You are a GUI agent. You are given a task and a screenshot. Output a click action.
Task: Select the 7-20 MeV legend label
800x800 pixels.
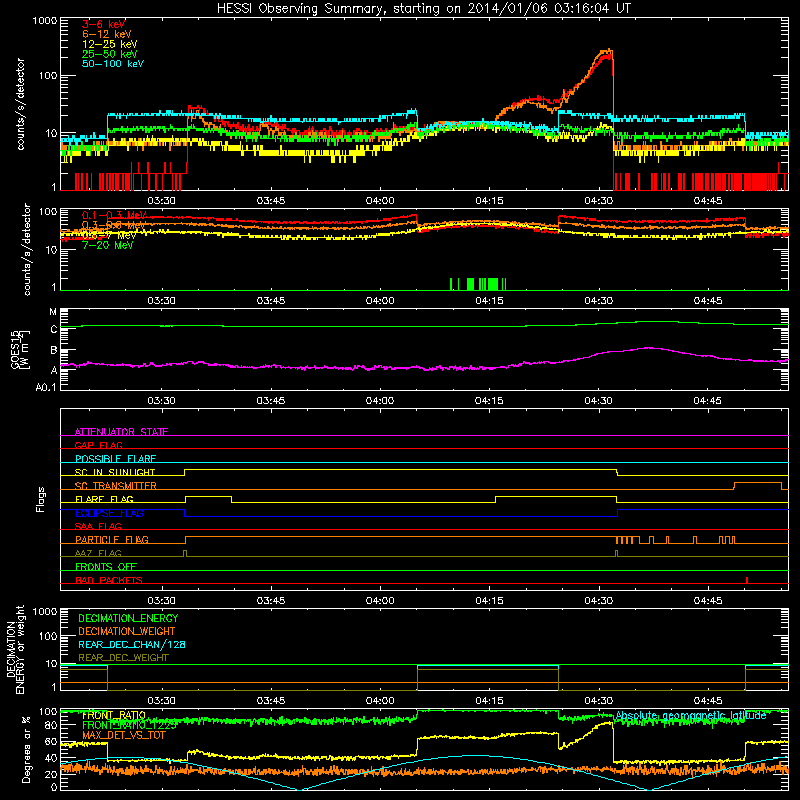[108, 245]
